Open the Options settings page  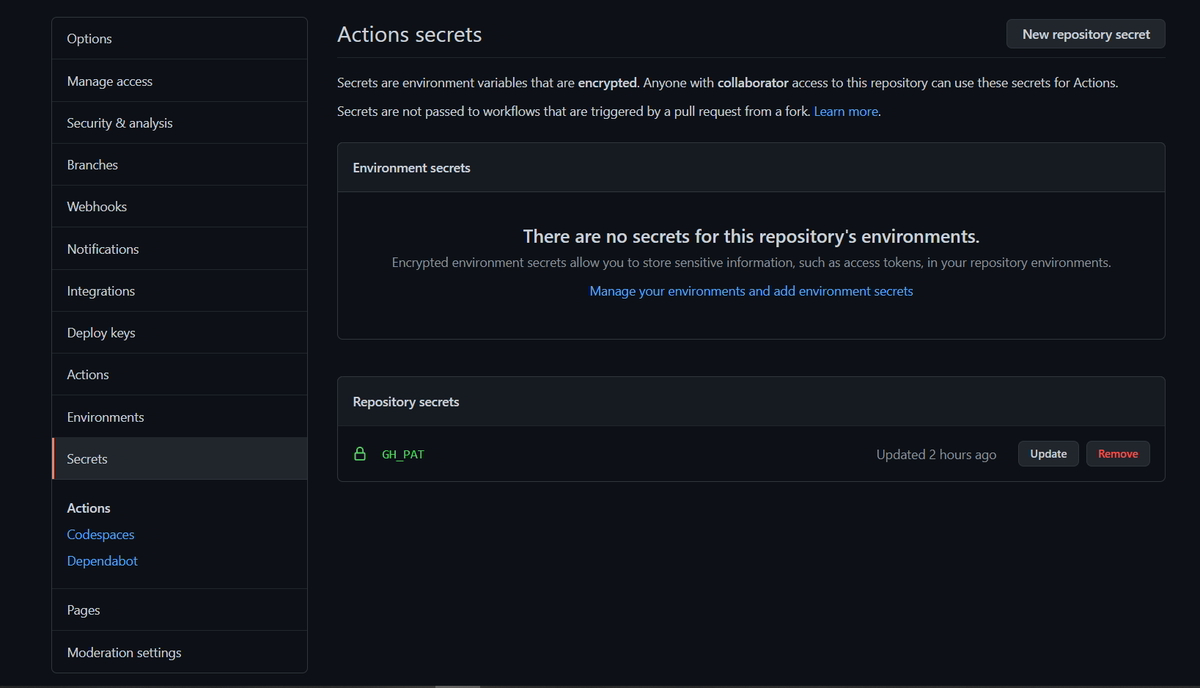pos(89,38)
